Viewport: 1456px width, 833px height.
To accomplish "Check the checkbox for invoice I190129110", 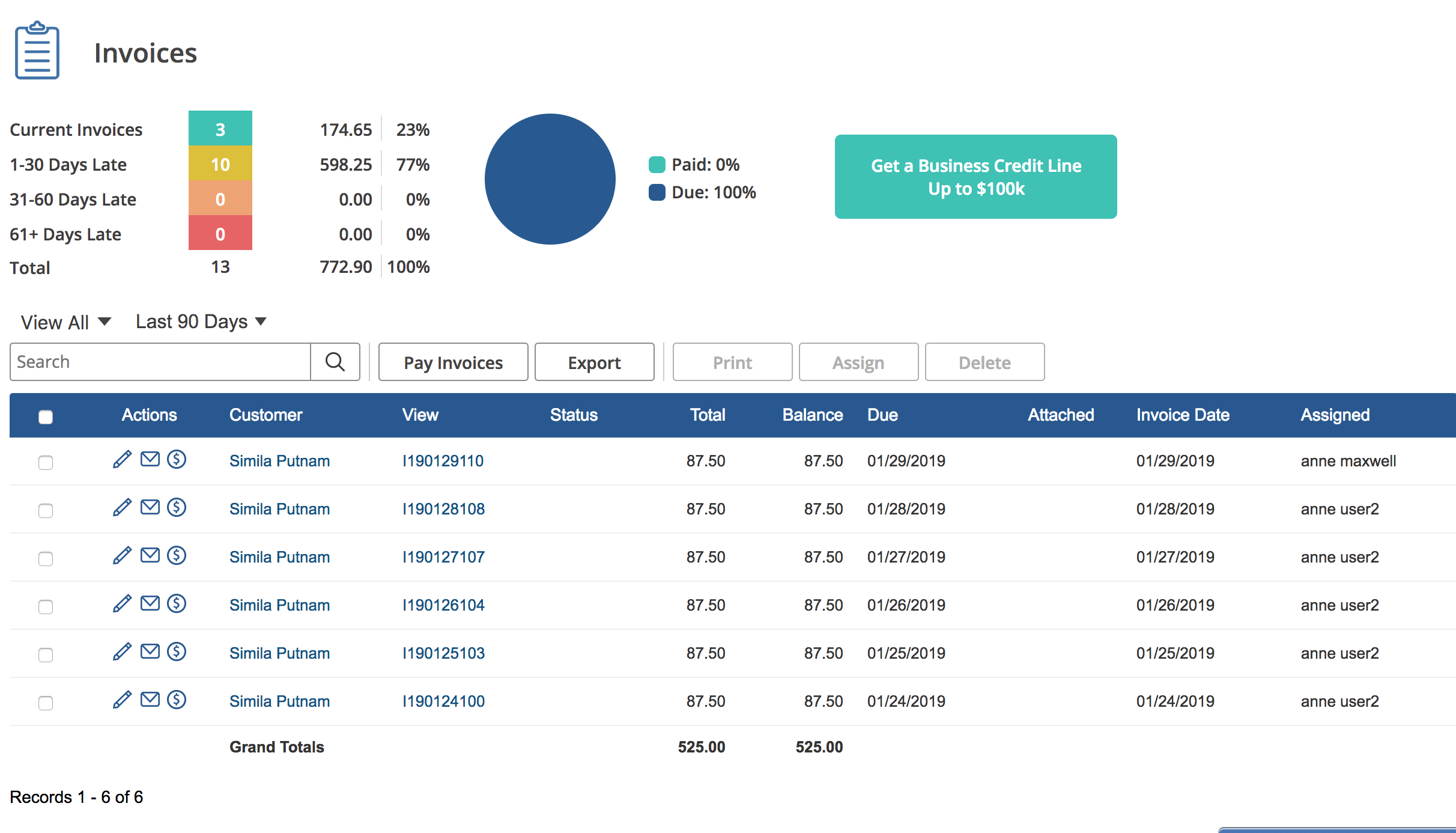I will (x=46, y=463).
